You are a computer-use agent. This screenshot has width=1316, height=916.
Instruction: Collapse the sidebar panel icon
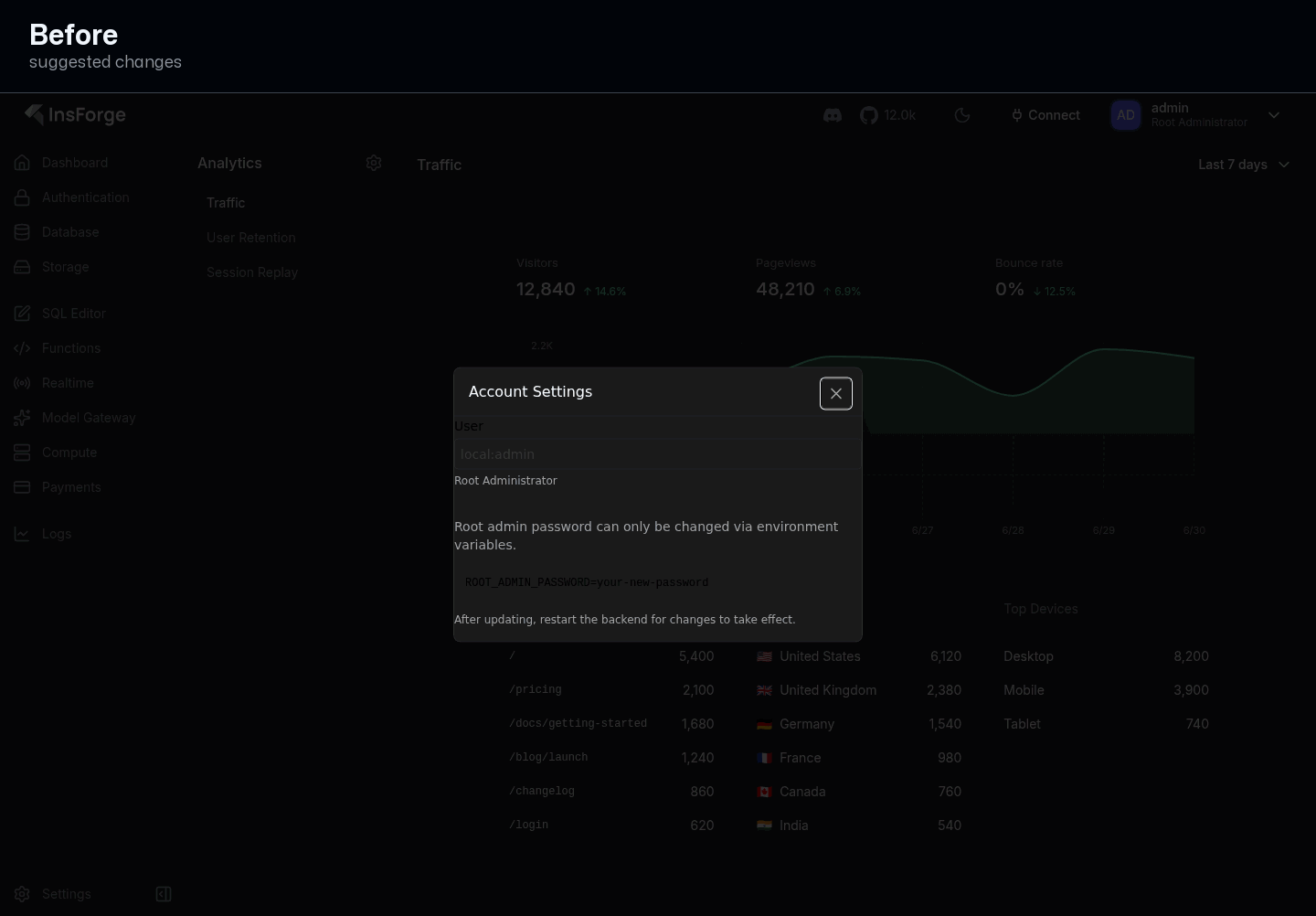(164, 894)
